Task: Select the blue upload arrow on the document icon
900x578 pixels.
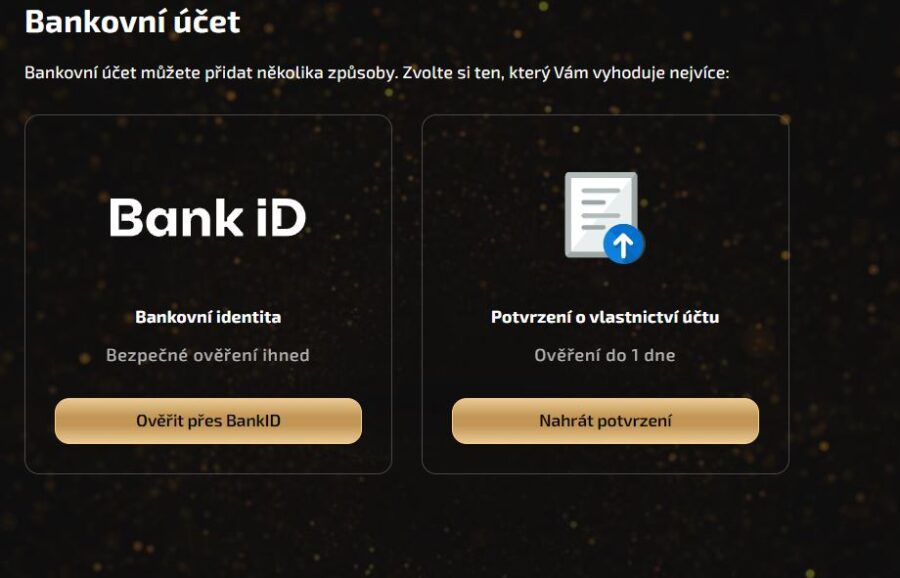Action: click(x=623, y=244)
